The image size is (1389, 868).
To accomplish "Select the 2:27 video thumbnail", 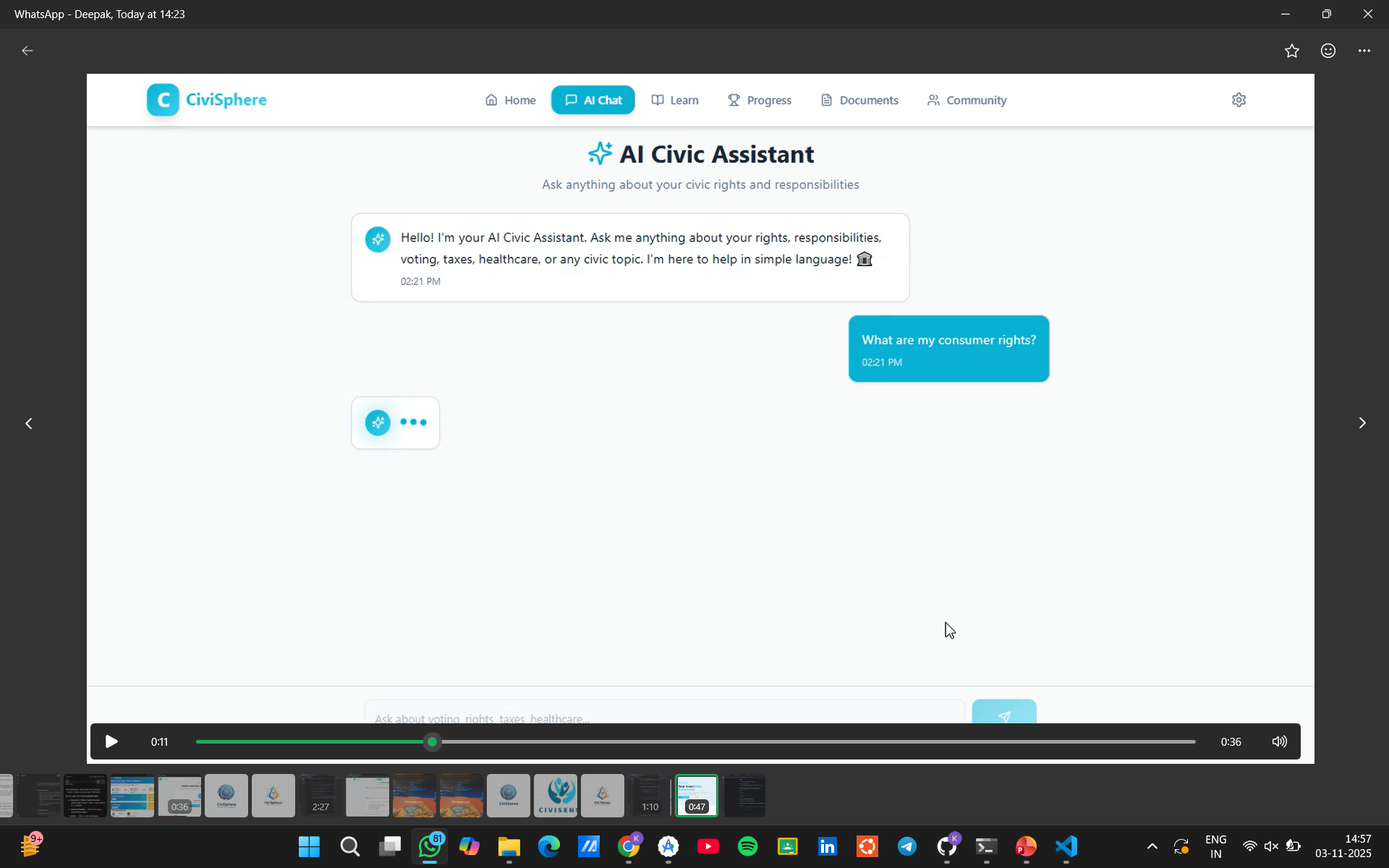I will coord(320,796).
